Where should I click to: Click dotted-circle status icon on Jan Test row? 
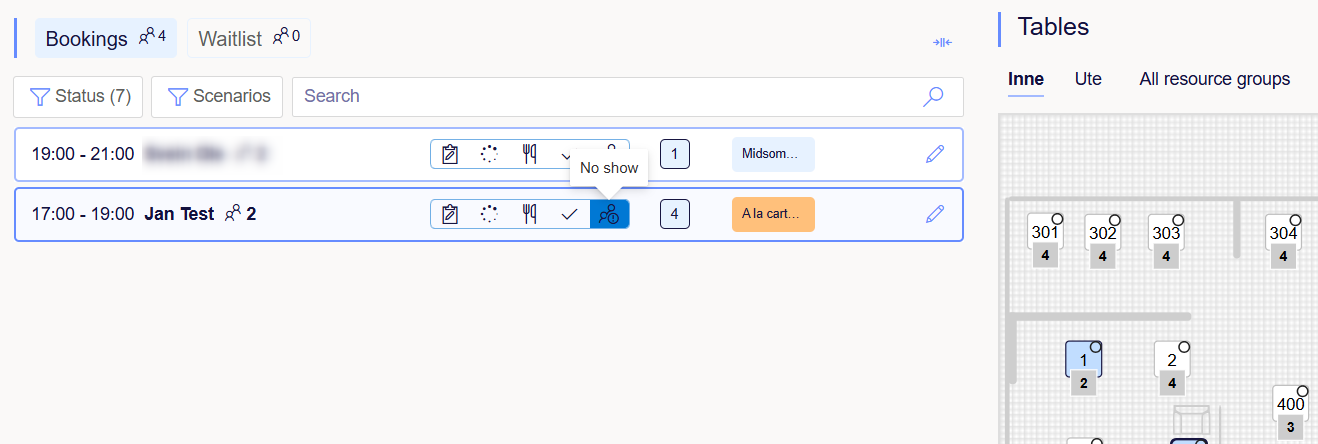coord(489,214)
